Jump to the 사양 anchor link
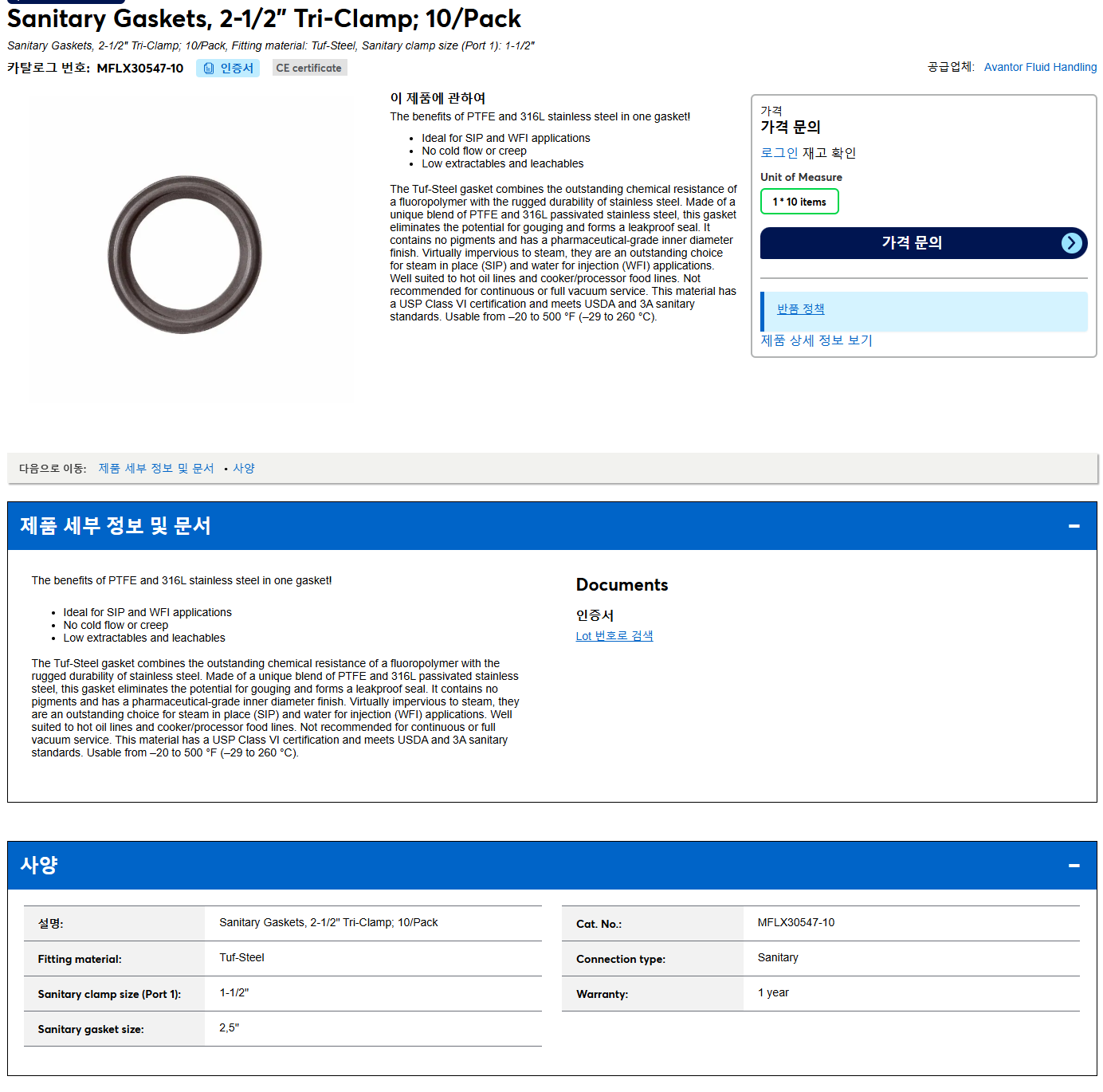 pos(244,469)
